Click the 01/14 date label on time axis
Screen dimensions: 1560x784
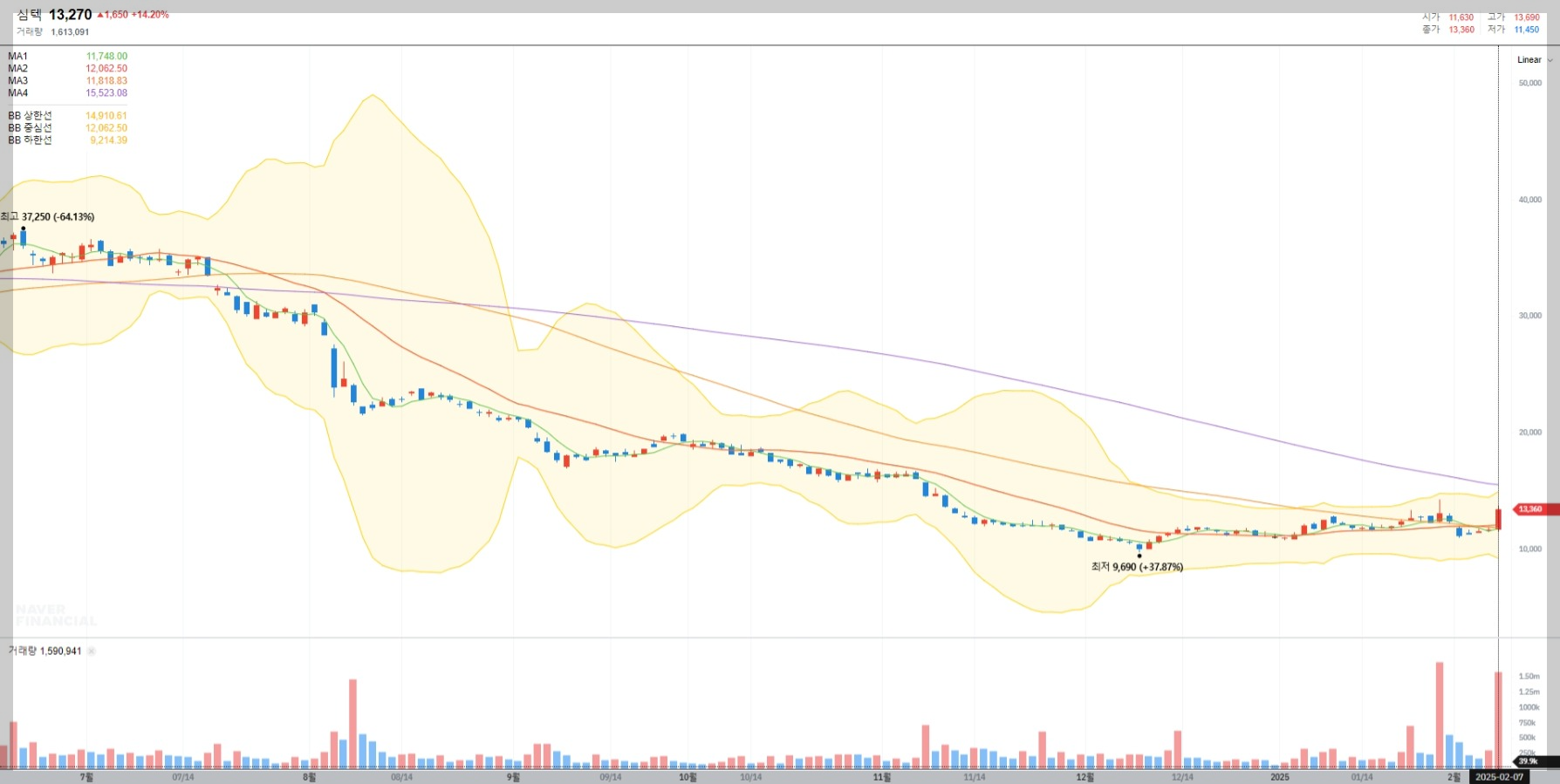coord(1362,777)
